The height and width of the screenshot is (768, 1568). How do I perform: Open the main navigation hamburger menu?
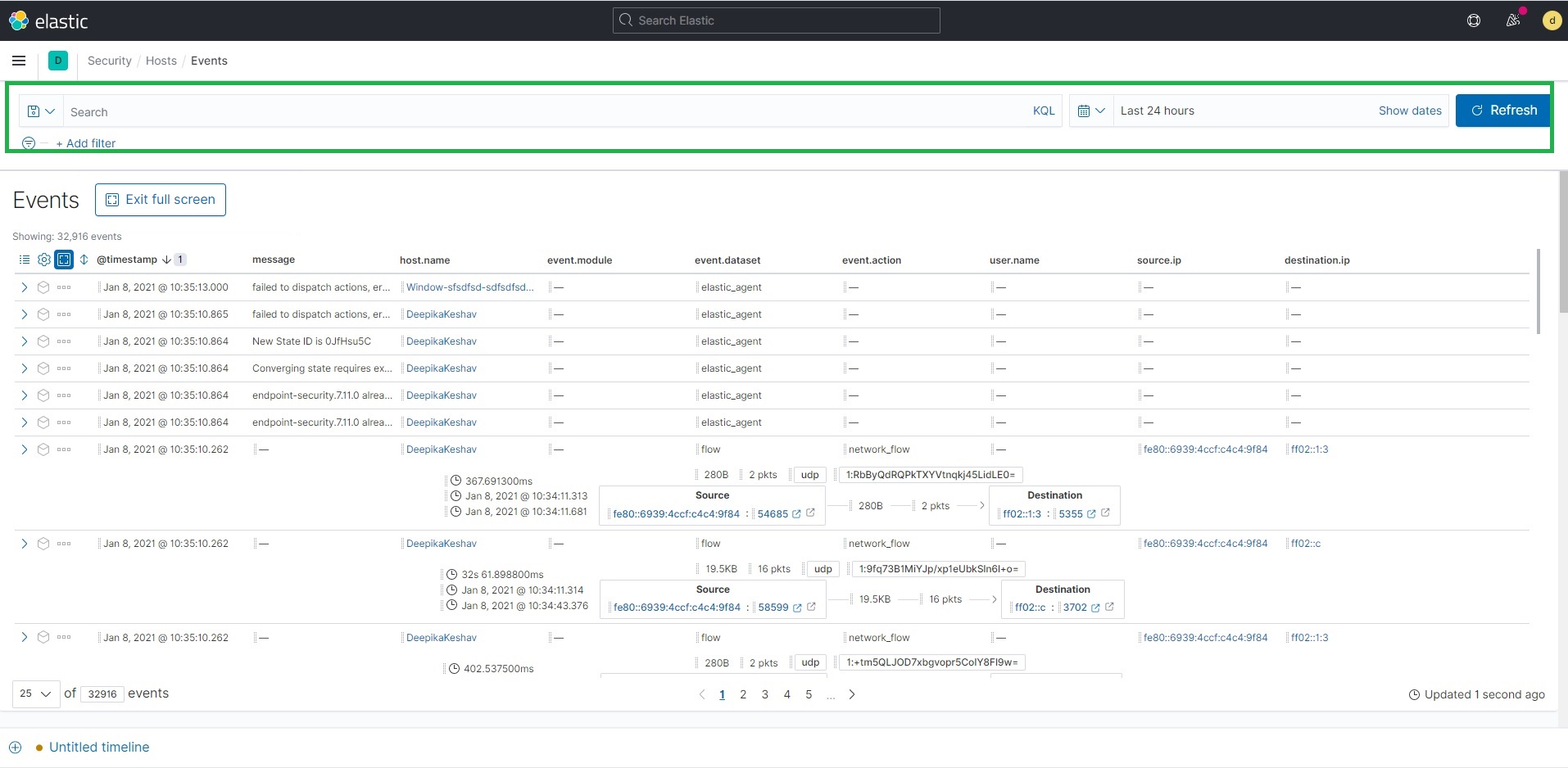(19, 61)
